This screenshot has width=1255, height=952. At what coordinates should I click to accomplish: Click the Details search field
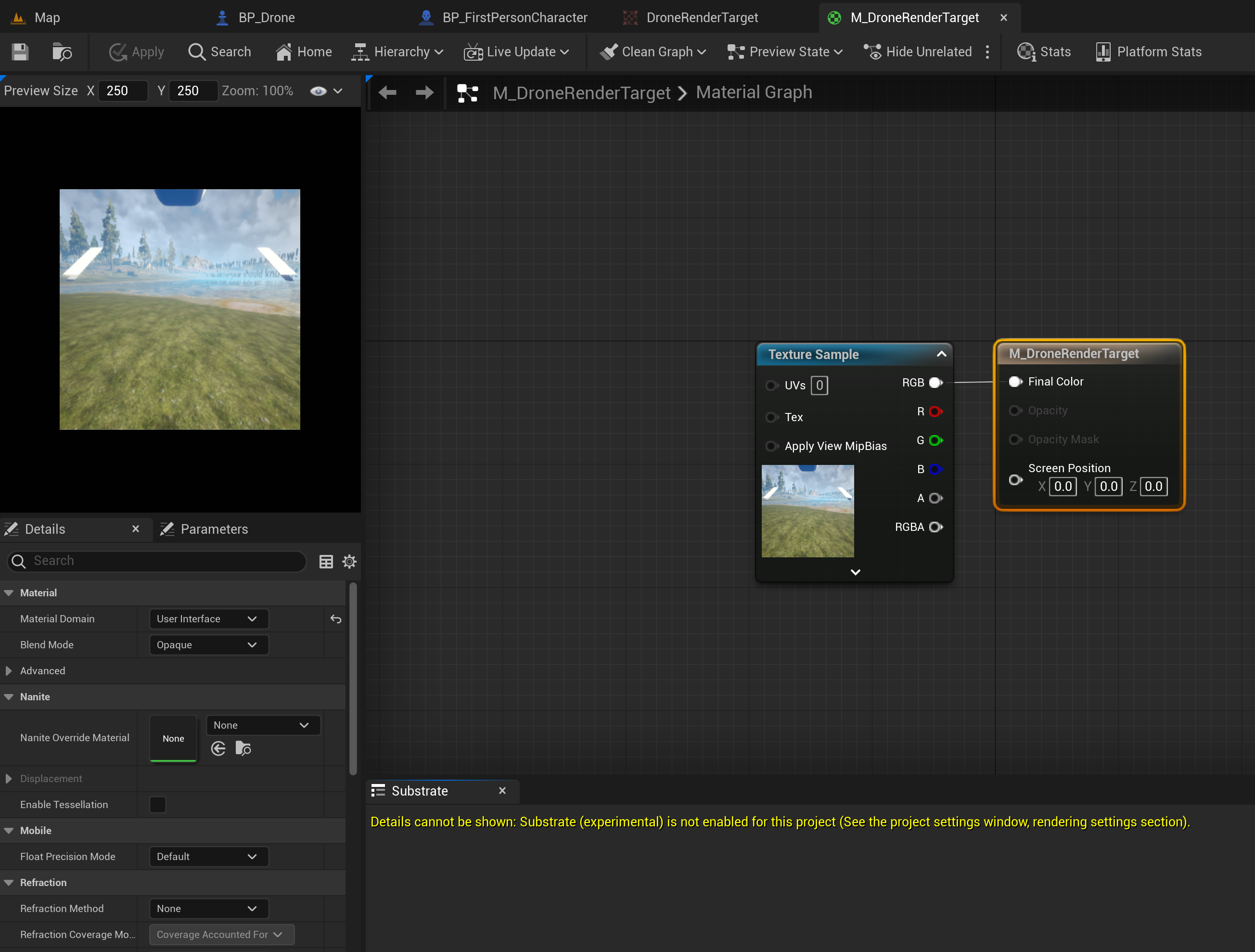click(x=156, y=561)
